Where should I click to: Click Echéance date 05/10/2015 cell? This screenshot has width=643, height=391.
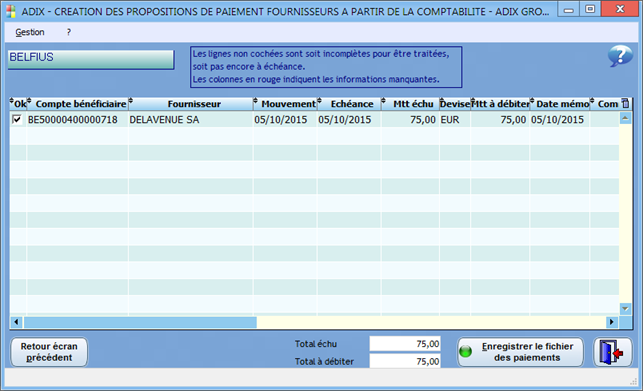[x=349, y=119]
